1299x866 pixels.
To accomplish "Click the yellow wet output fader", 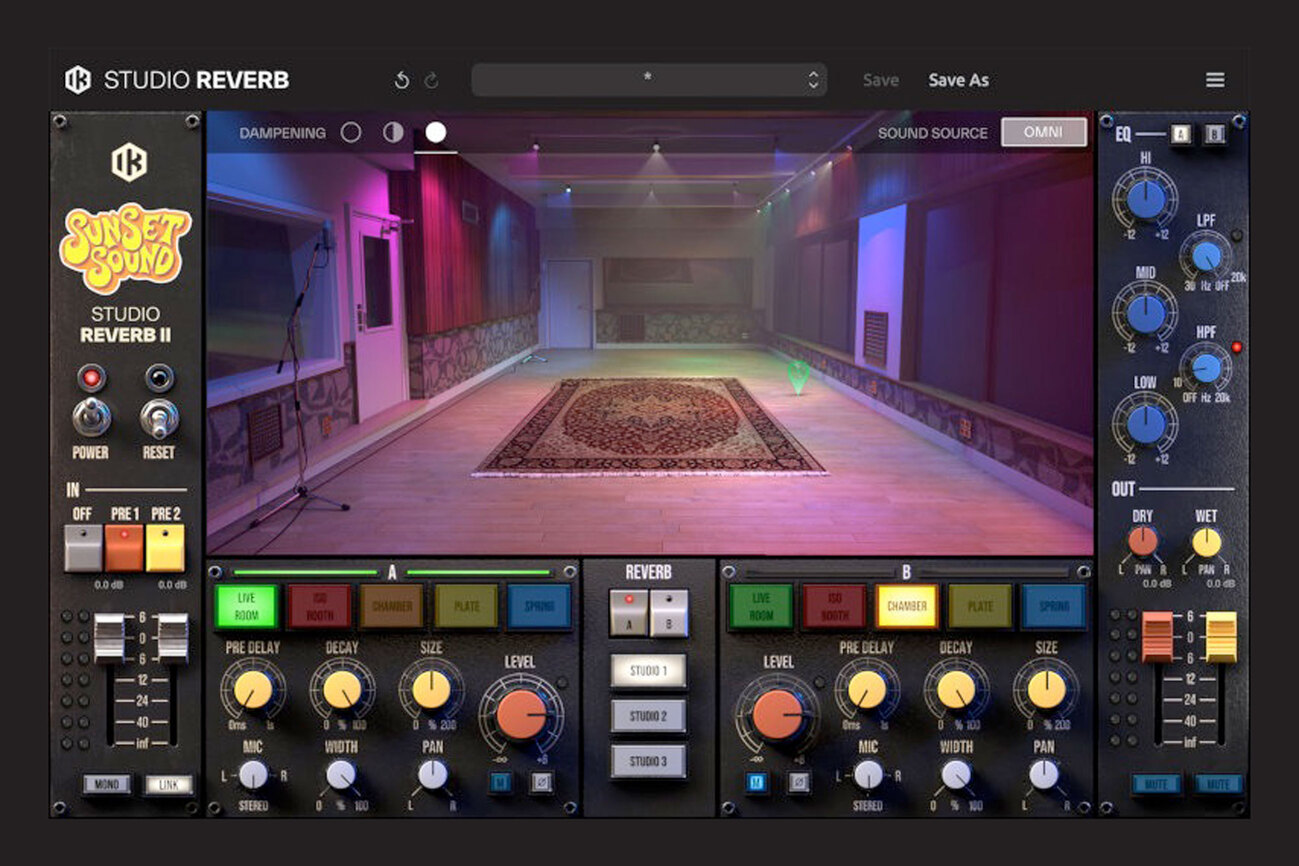I will click(x=1221, y=638).
